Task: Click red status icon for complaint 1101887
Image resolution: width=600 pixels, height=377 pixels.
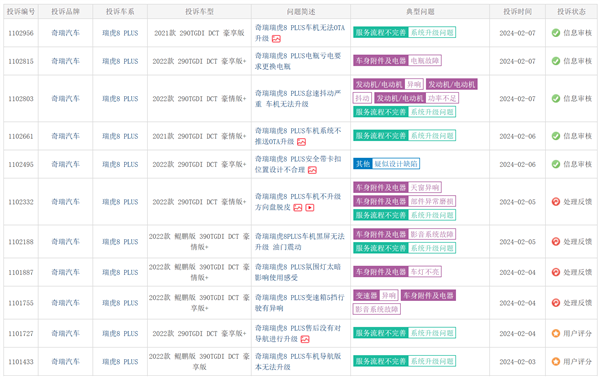Action: tap(556, 272)
